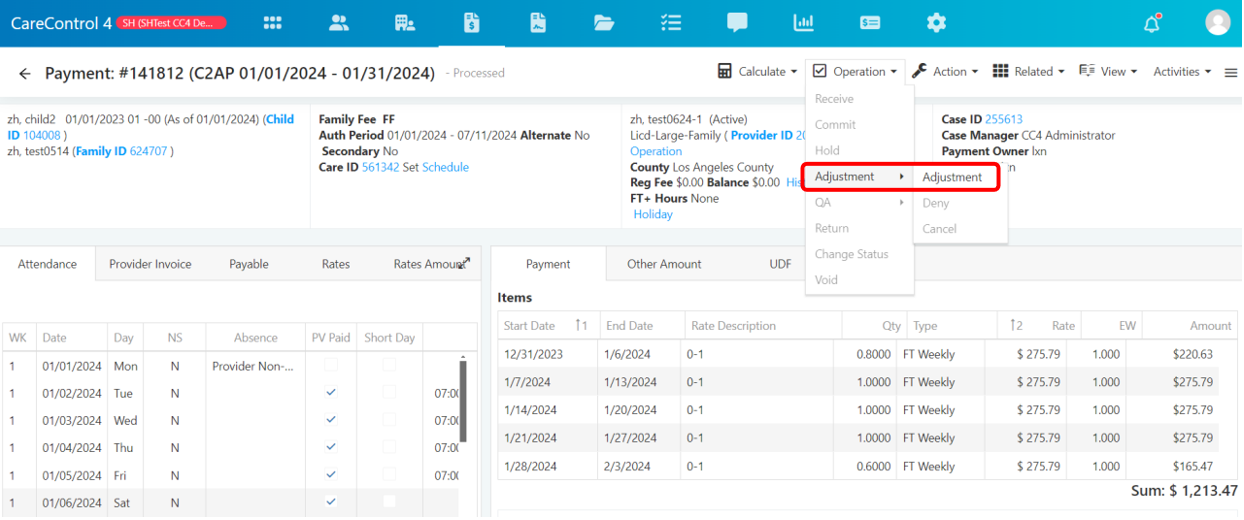Click the Schedule link next to Care ID
The height and width of the screenshot is (520, 1244).
click(x=445, y=167)
